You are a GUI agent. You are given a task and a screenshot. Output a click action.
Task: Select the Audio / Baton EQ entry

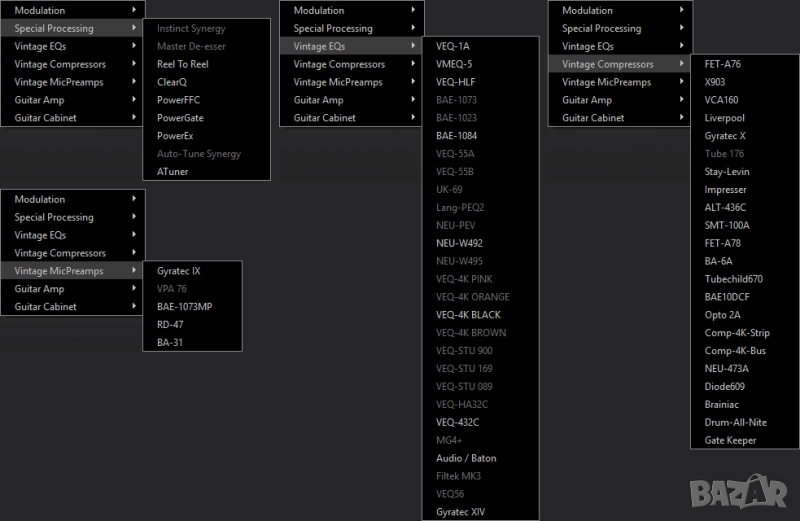[x=465, y=458]
